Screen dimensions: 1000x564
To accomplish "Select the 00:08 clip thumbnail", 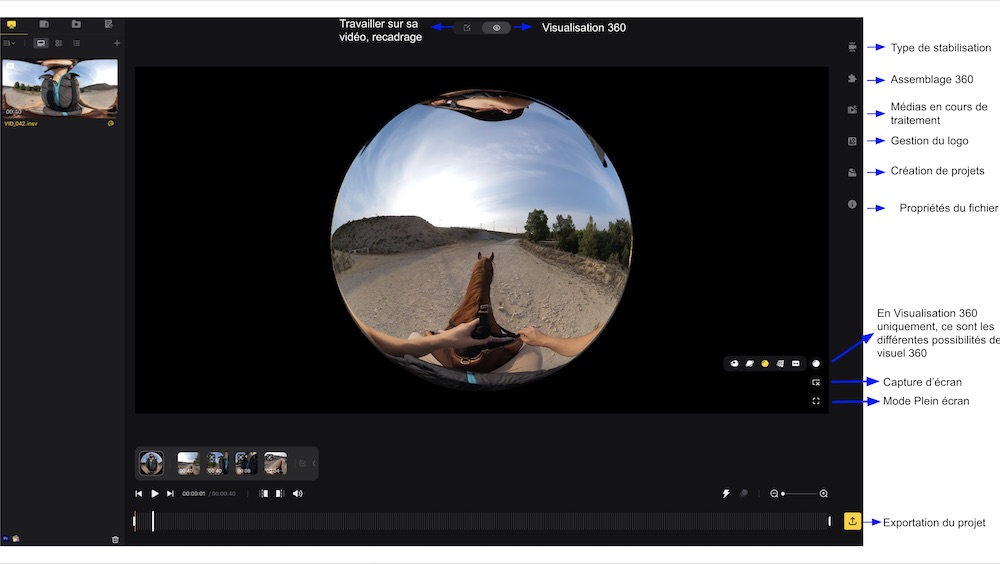I will [246, 463].
